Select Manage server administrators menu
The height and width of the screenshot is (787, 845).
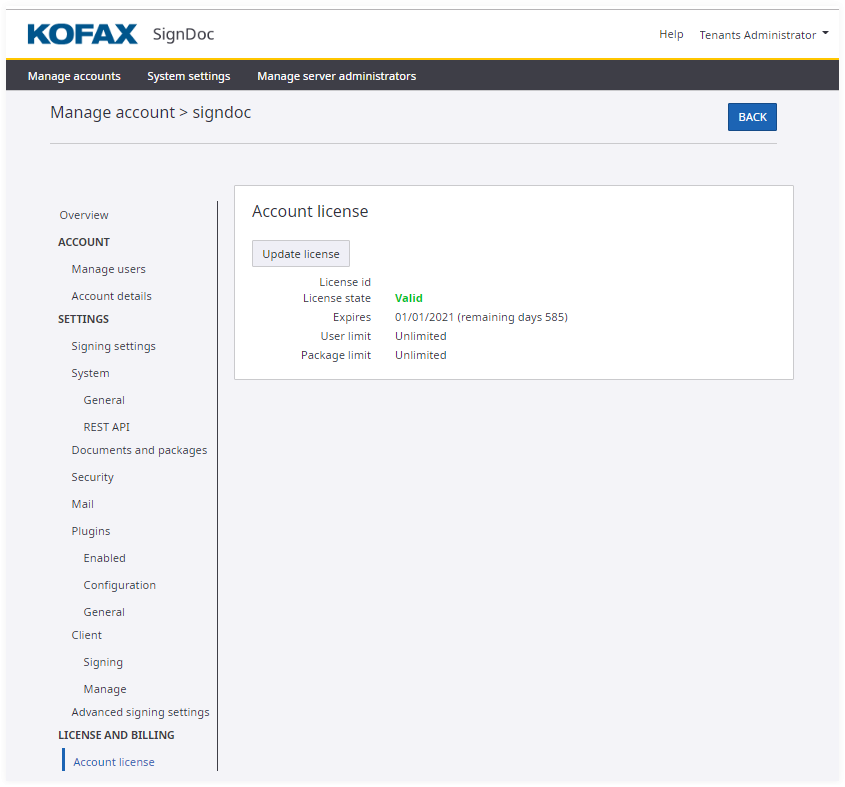pos(336,76)
